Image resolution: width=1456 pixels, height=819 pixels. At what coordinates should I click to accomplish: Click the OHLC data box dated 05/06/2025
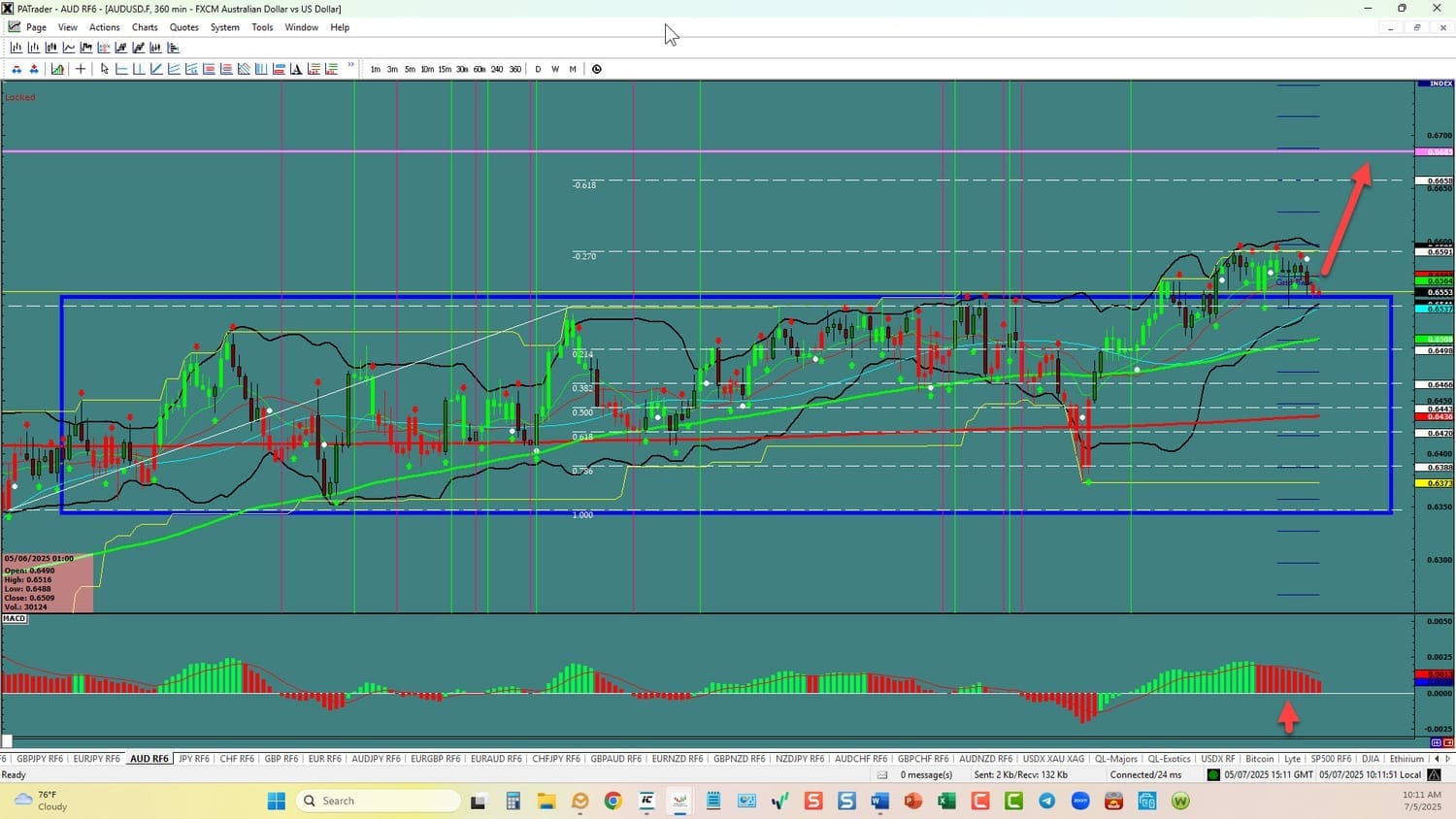pos(48,583)
